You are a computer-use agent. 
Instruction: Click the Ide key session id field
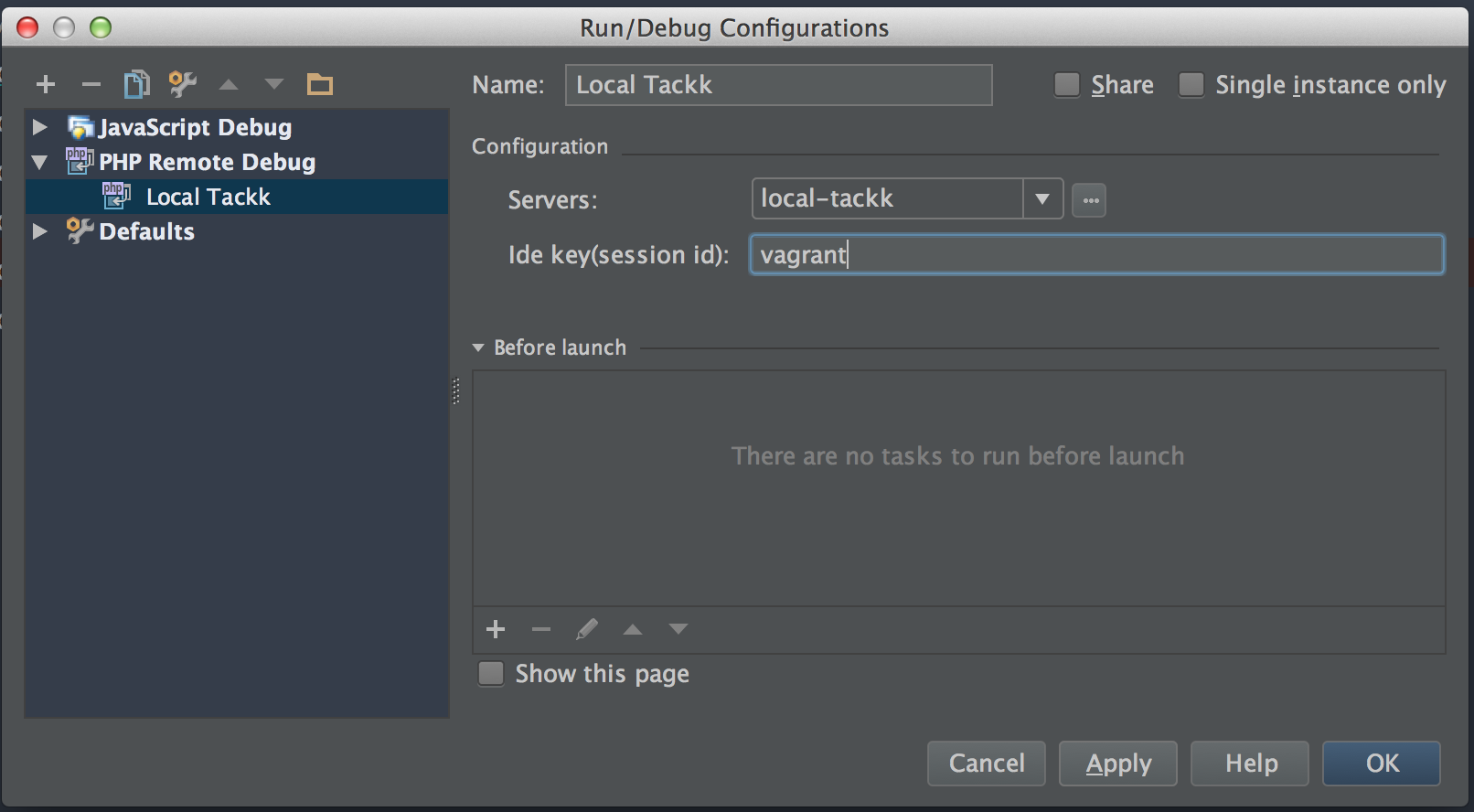(x=1095, y=255)
